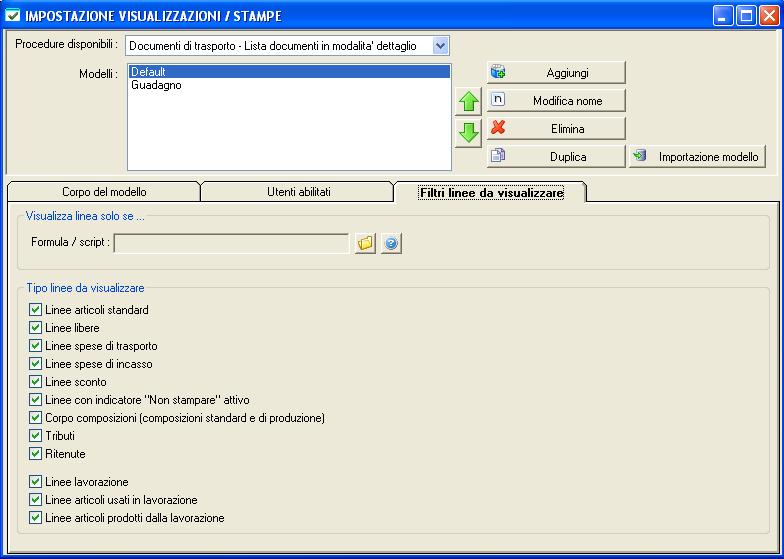
Task: Toggle Linee con indicatore Non stampare checkbox
Action: click(x=35, y=400)
